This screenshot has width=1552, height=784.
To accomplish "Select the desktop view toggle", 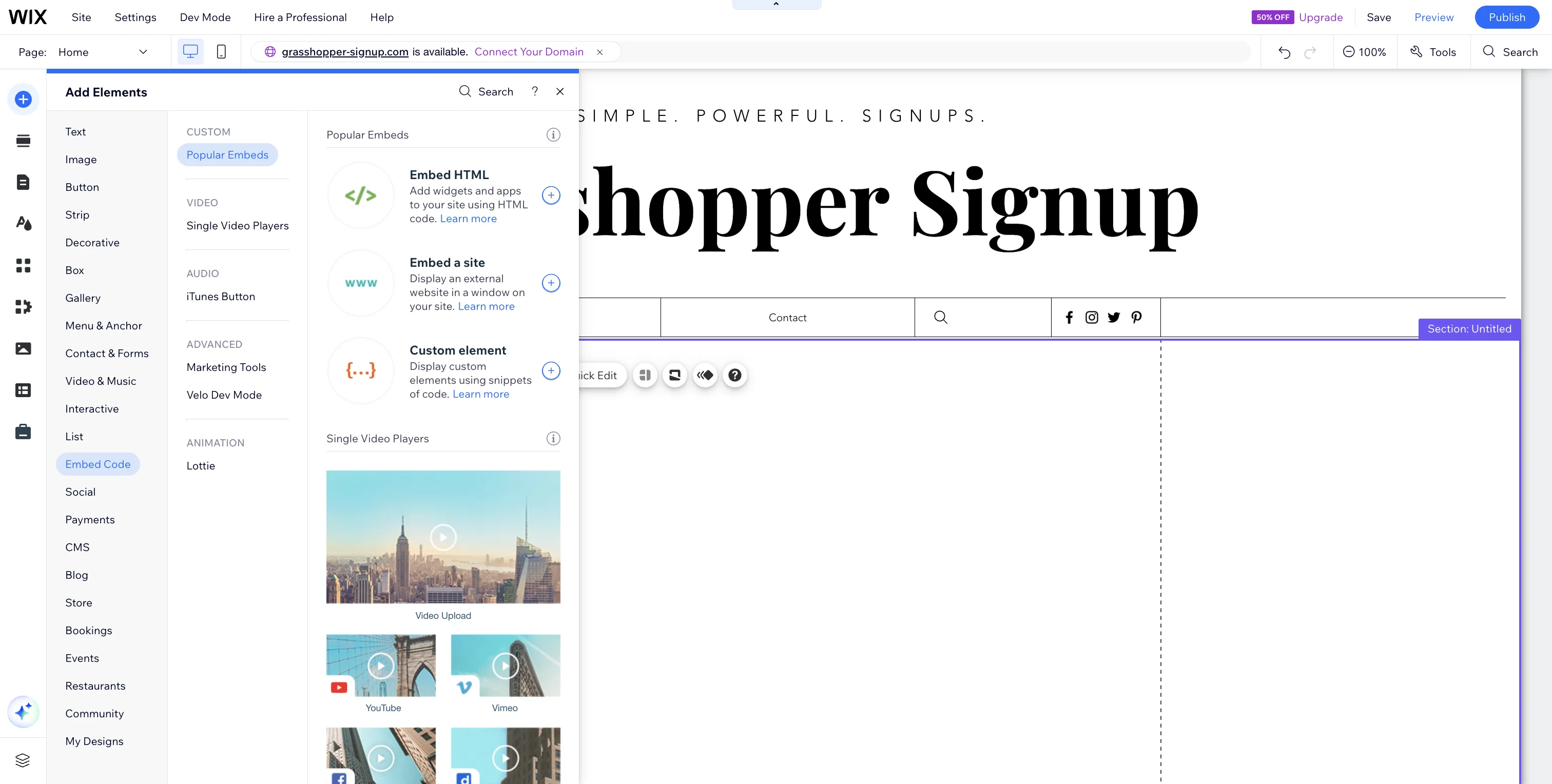I will (x=190, y=51).
